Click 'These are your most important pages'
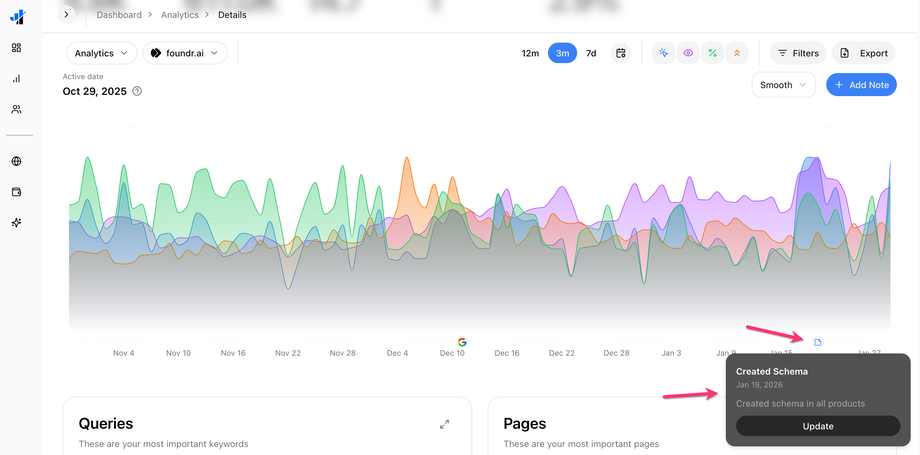920x455 pixels. tap(581, 444)
